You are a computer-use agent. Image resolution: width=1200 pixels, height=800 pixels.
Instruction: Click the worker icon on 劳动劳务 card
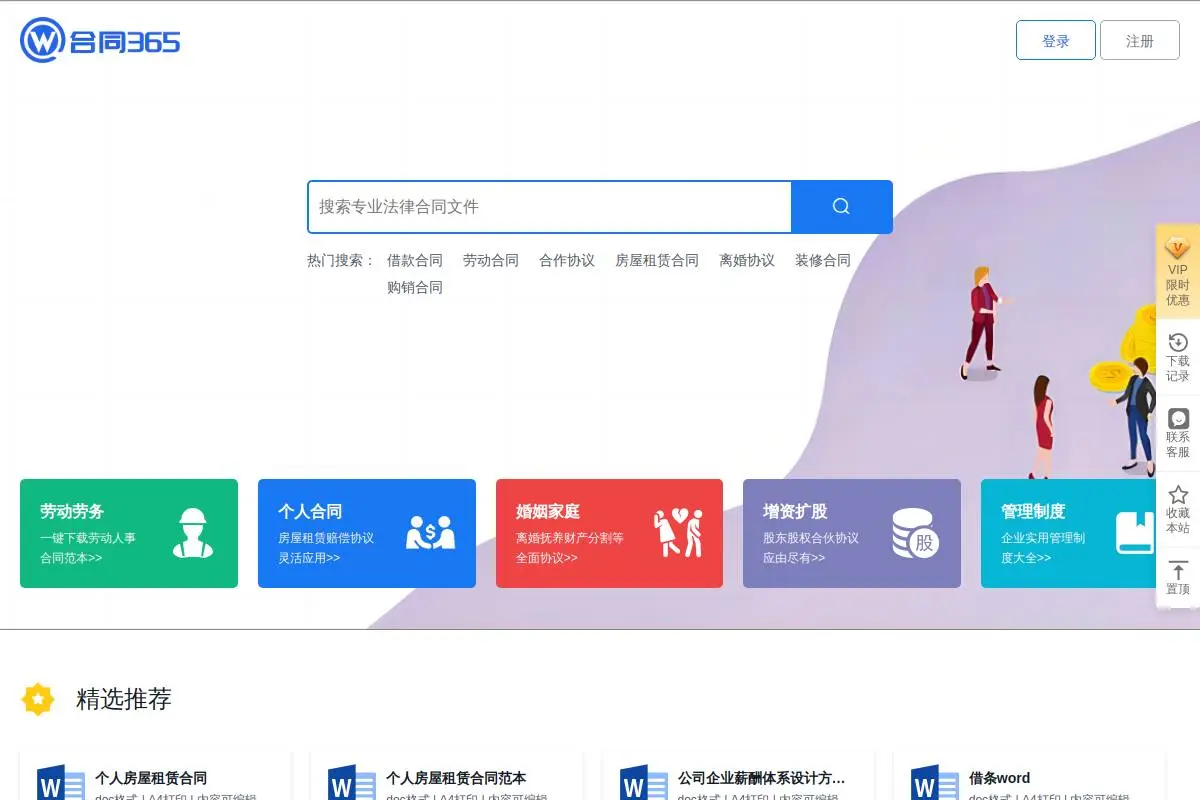tap(192, 533)
